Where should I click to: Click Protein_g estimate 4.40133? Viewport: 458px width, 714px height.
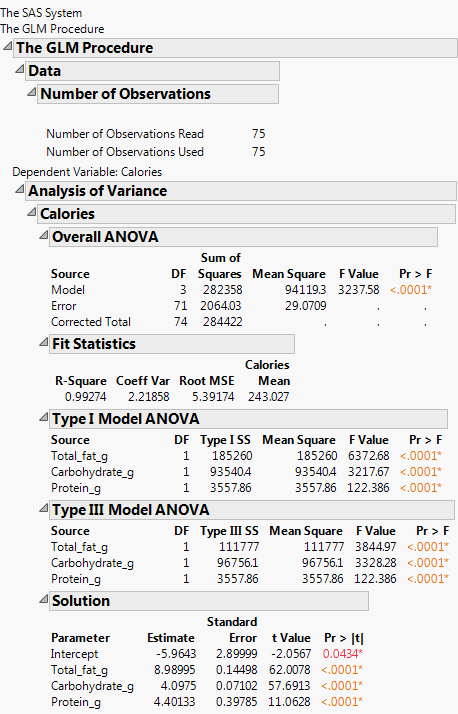pos(174,702)
